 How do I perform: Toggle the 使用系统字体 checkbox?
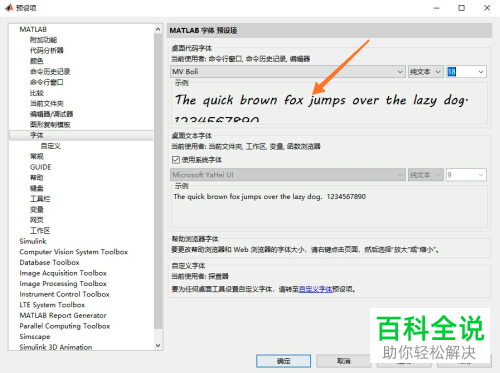pos(176,160)
